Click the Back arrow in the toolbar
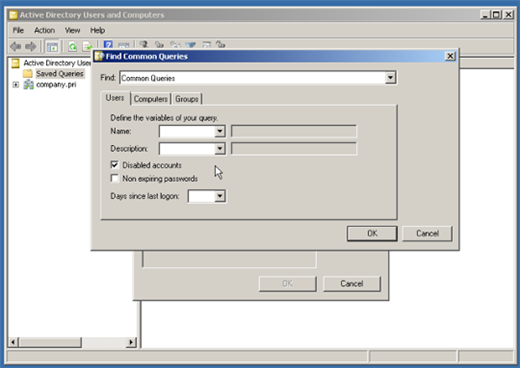The width and height of the screenshot is (520, 368). click(15, 46)
